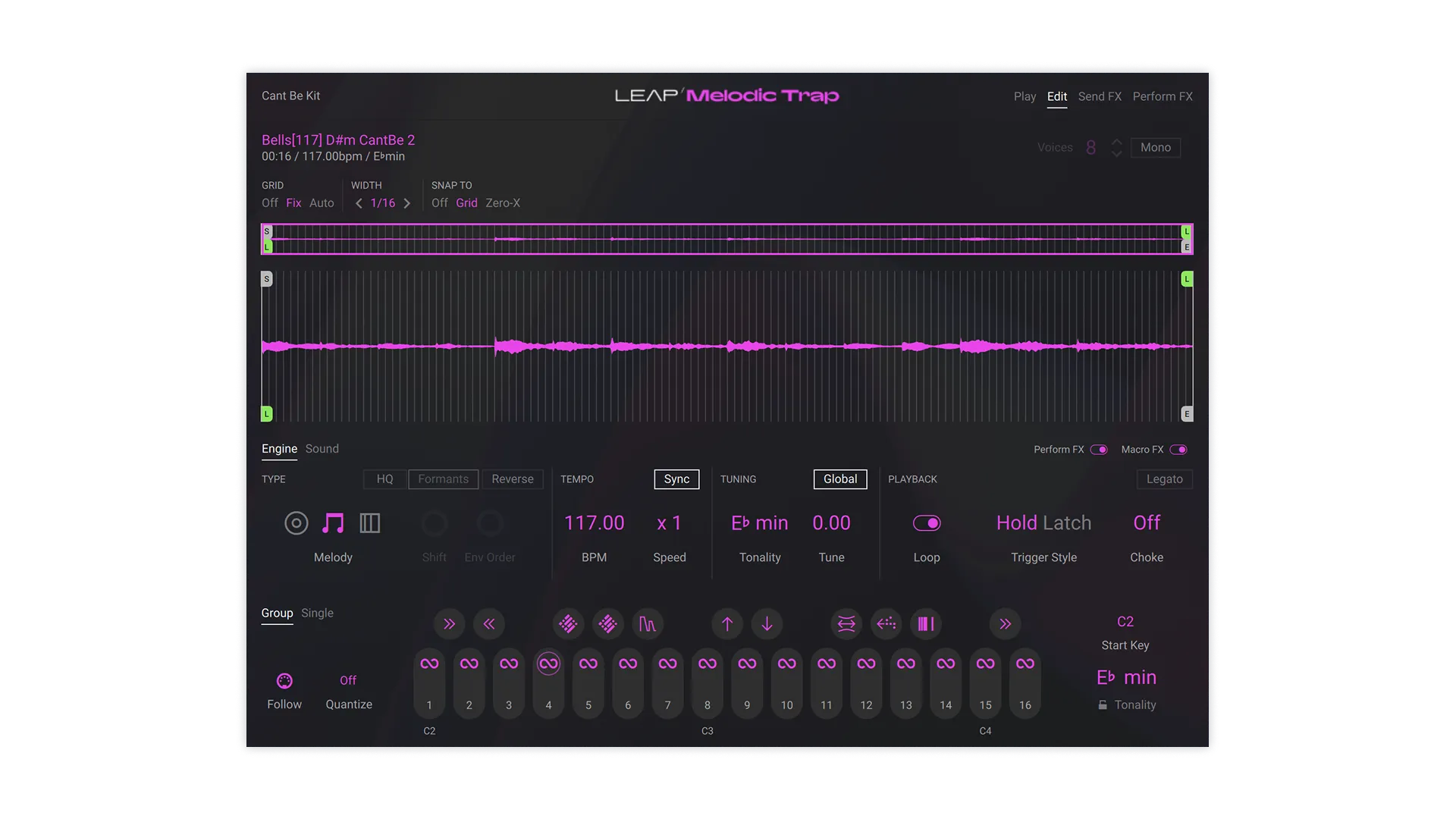Viewport: 1456px width, 819px height.
Task: Click the double-arrow shift-right icon above slice pads
Action: pyautogui.click(x=449, y=623)
